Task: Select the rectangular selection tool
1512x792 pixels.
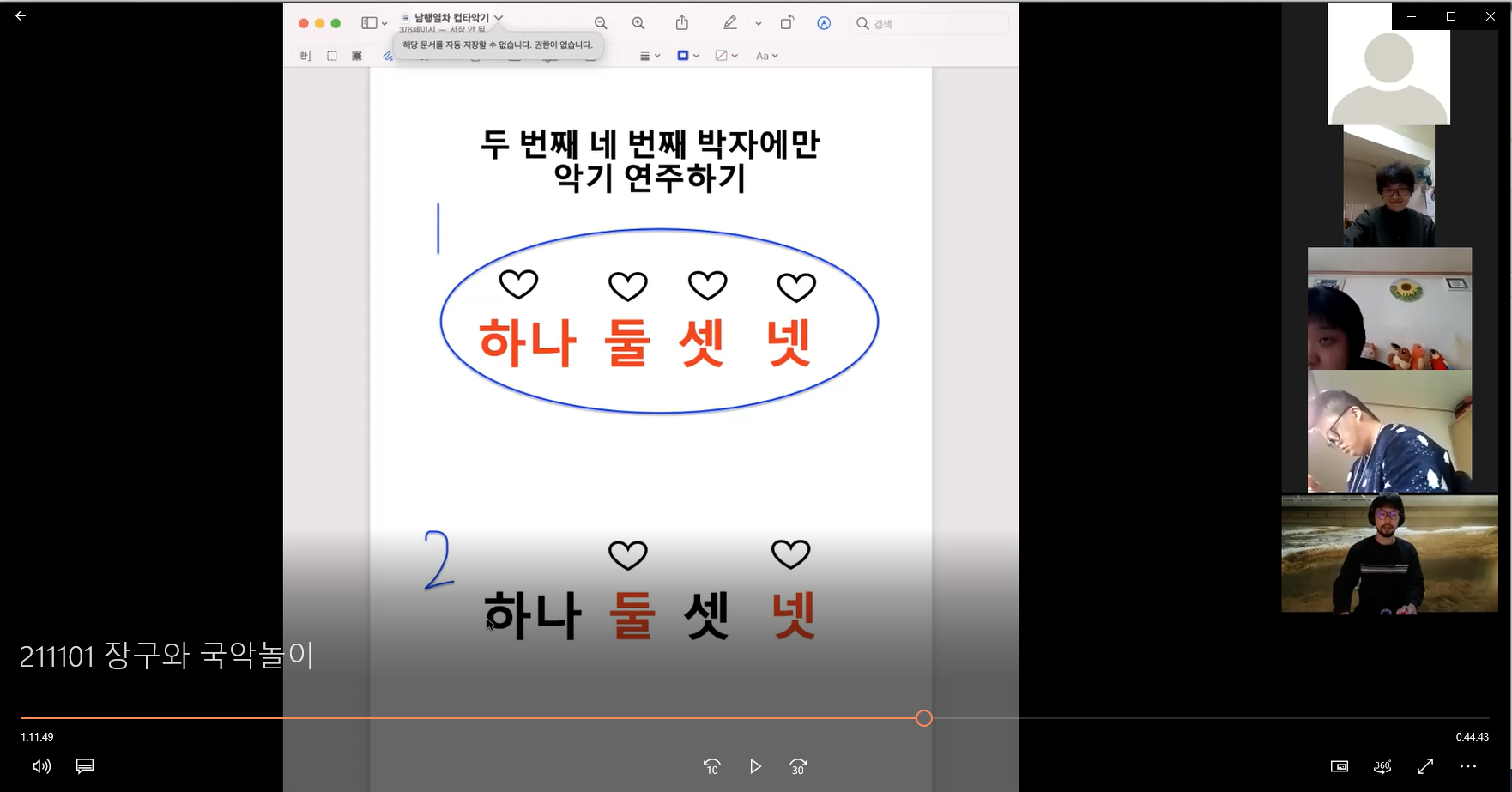Action: point(332,56)
